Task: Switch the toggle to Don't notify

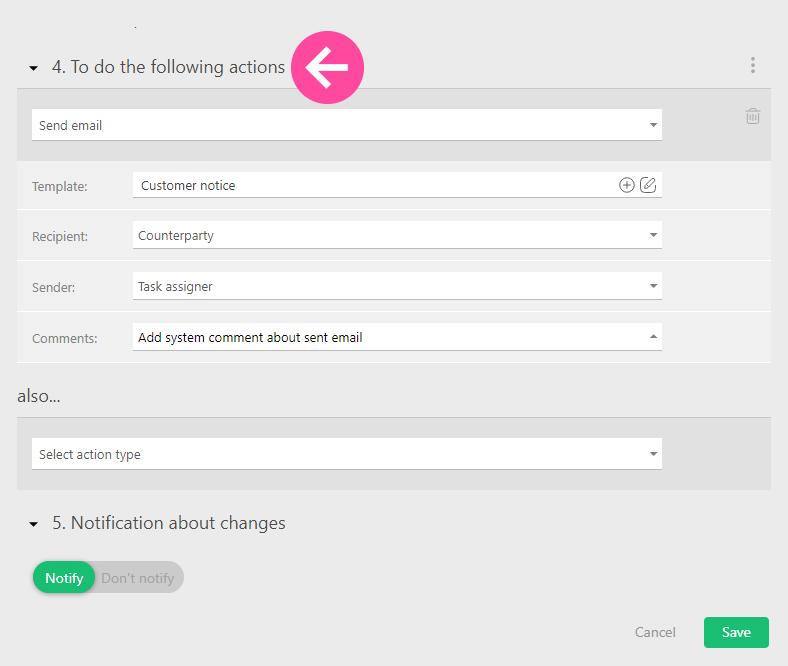Action: (x=138, y=578)
